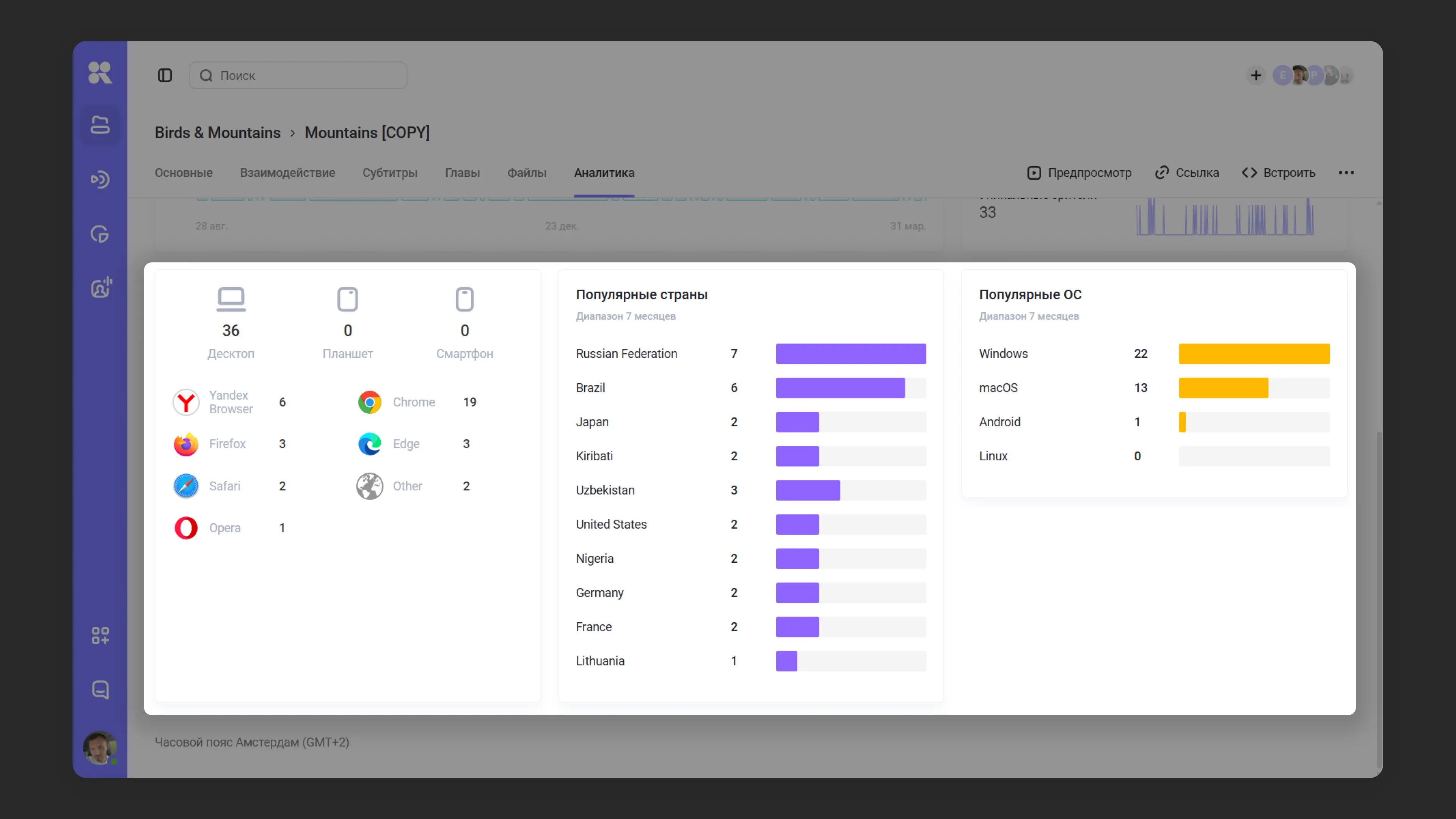
Task: Click the Встроить embed button
Action: point(1279,173)
